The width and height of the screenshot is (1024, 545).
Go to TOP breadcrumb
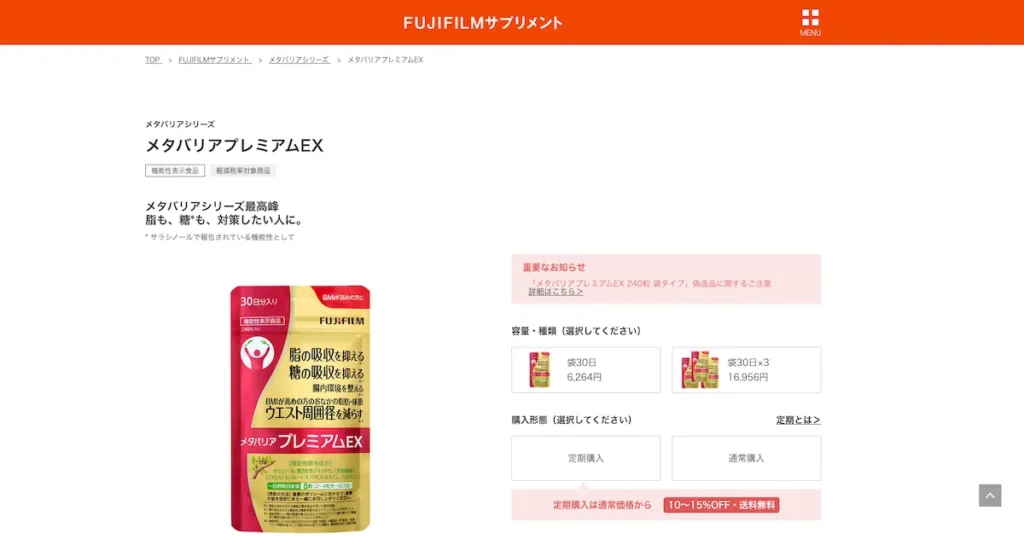pos(153,59)
